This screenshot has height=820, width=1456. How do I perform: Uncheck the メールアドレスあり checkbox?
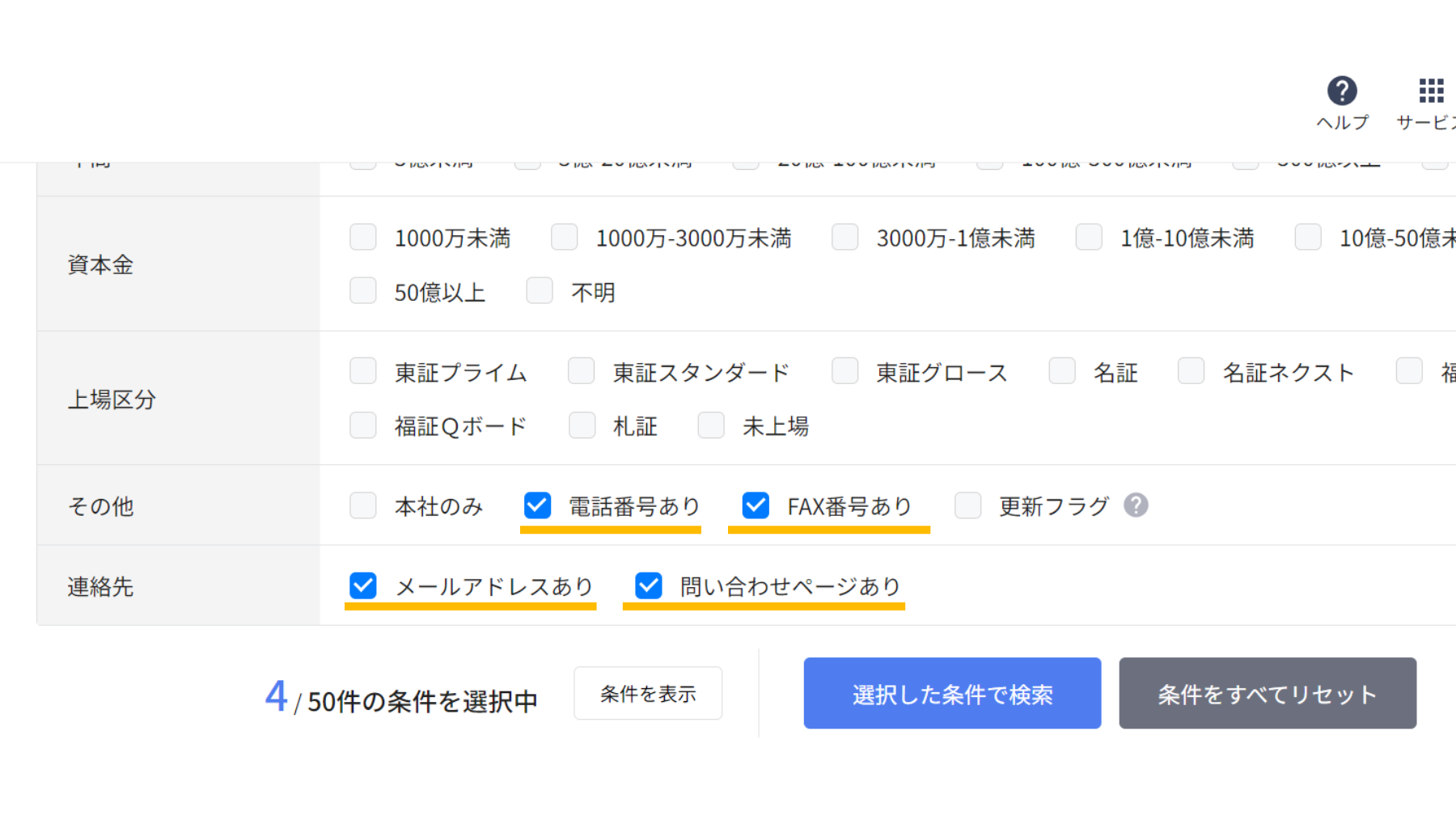[363, 585]
